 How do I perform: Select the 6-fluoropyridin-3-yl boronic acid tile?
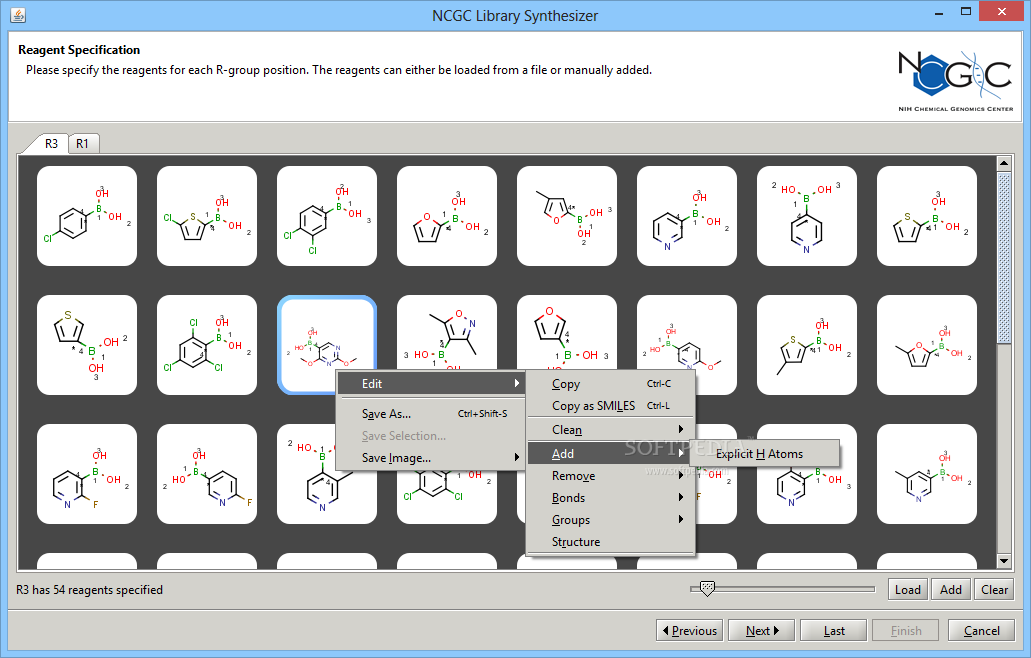[x=207, y=474]
